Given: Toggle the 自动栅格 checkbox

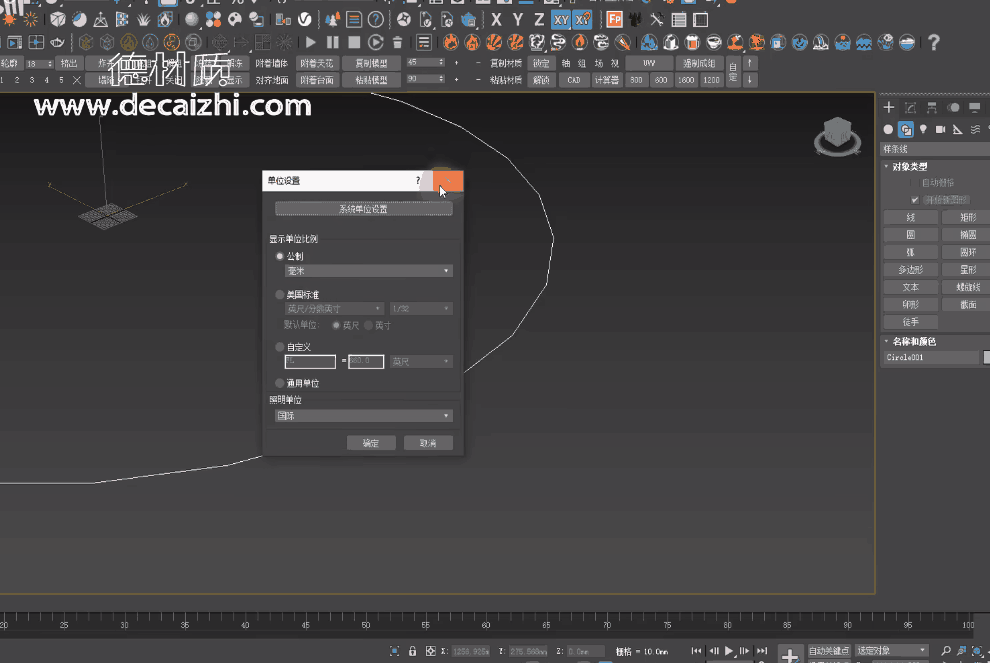Looking at the screenshot, I should click(915, 182).
